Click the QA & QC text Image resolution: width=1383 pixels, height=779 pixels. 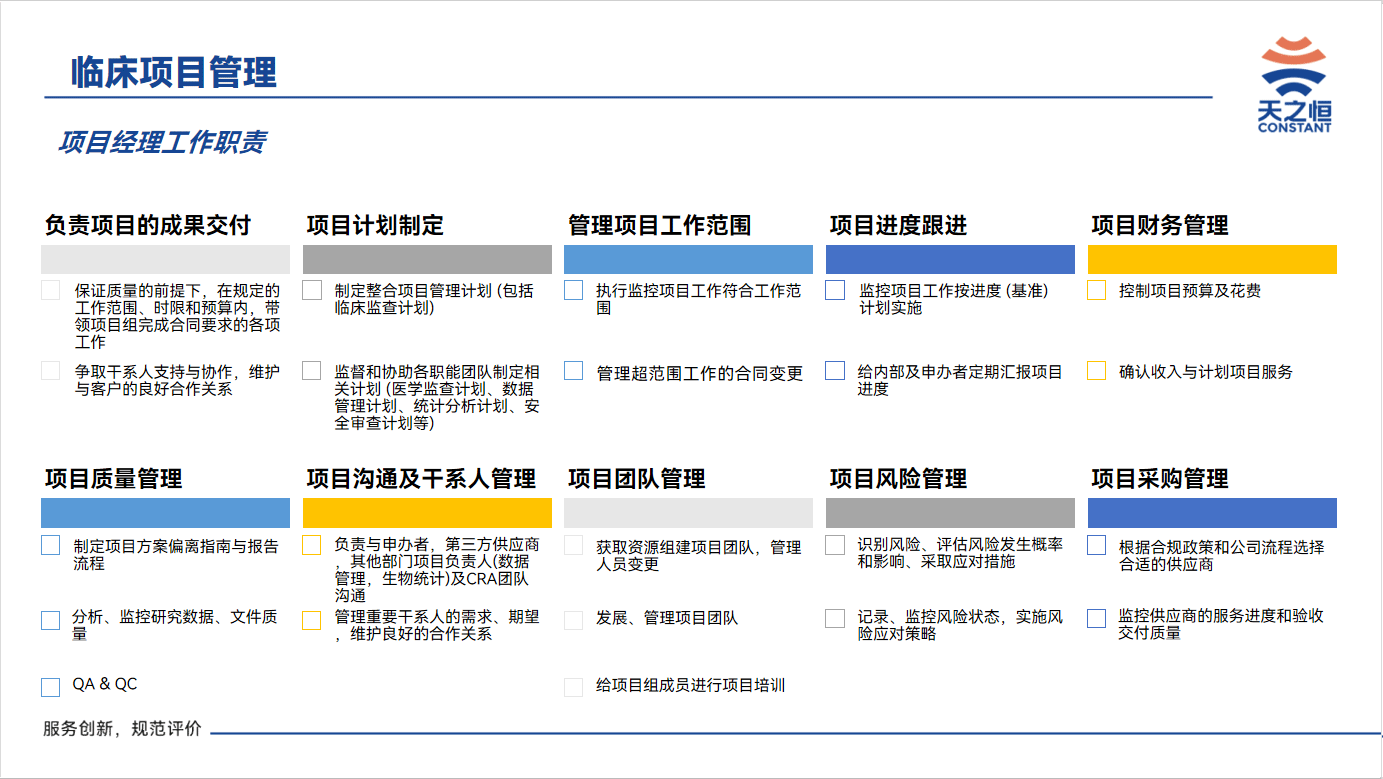click(105, 684)
